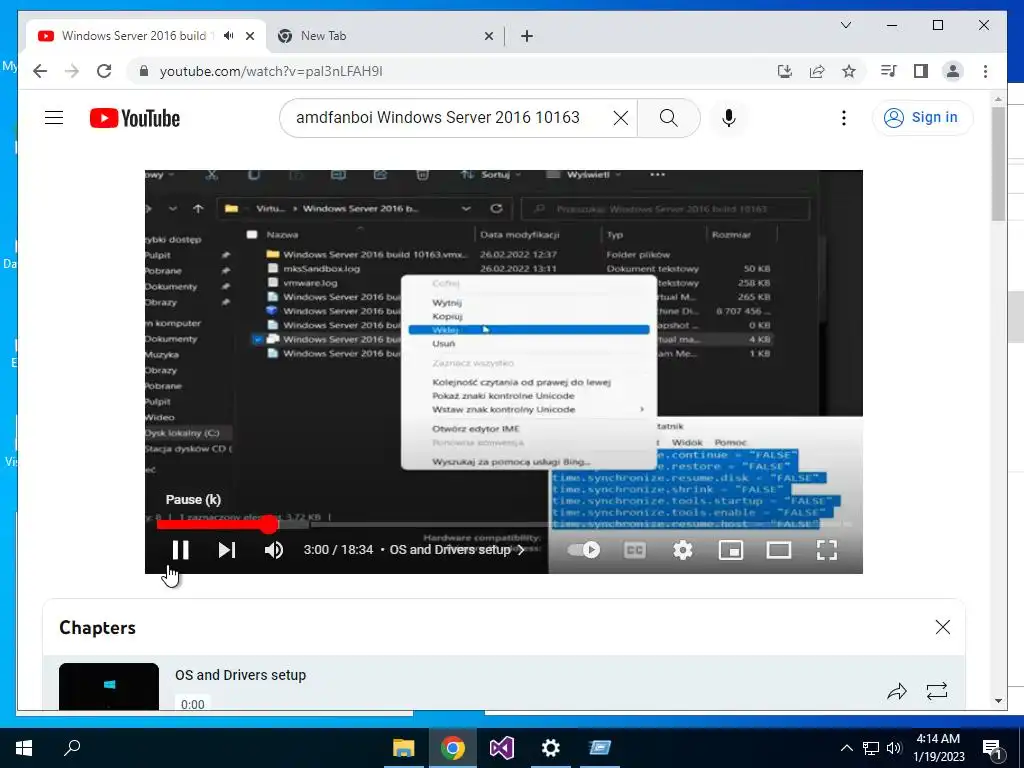Skip to the next video
Image resolution: width=1024 pixels, height=768 pixels.
point(227,550)
